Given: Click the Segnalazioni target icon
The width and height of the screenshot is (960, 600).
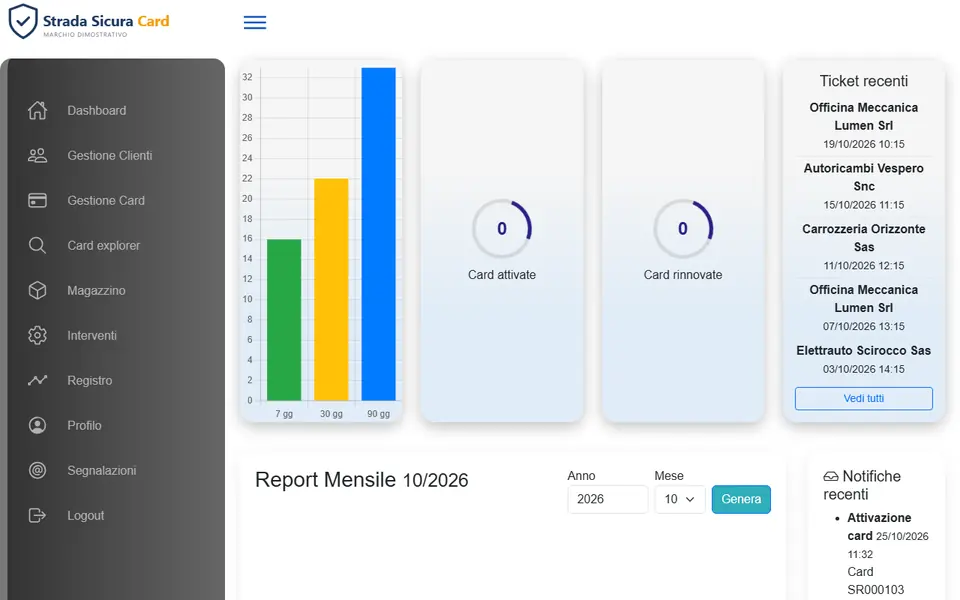Looking at the screenshot, I should 37,470.
